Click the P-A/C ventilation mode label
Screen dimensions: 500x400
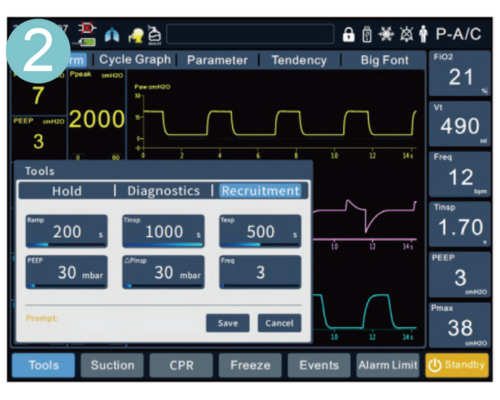[x=459, y=34]
